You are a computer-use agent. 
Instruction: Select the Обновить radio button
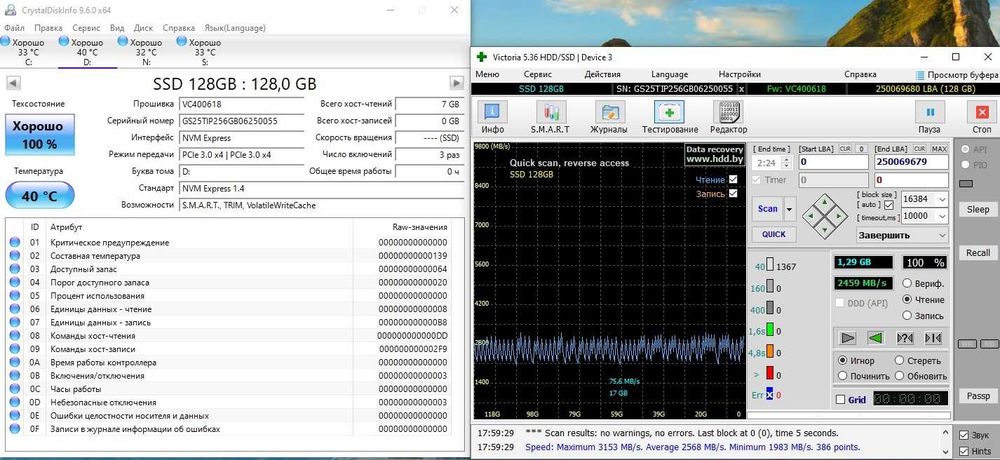(x=899, y=376)
